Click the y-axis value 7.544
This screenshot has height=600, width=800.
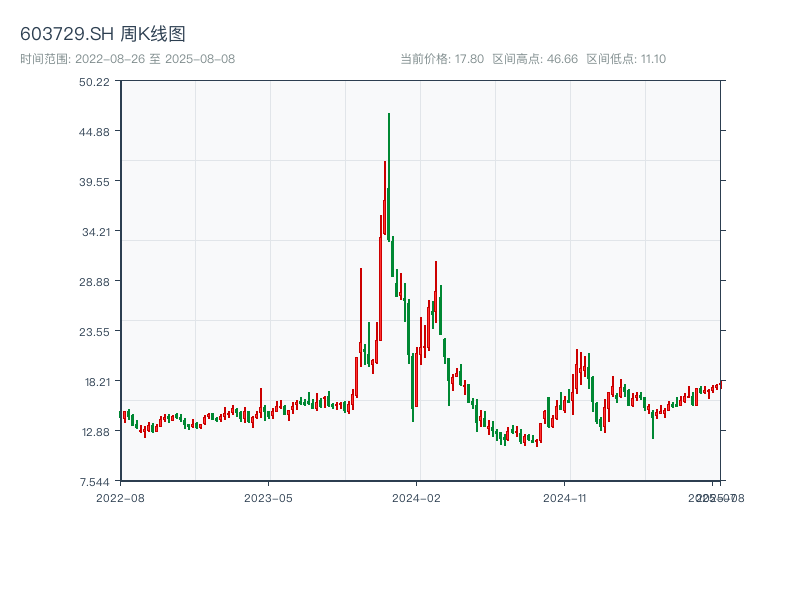[94, 482]
